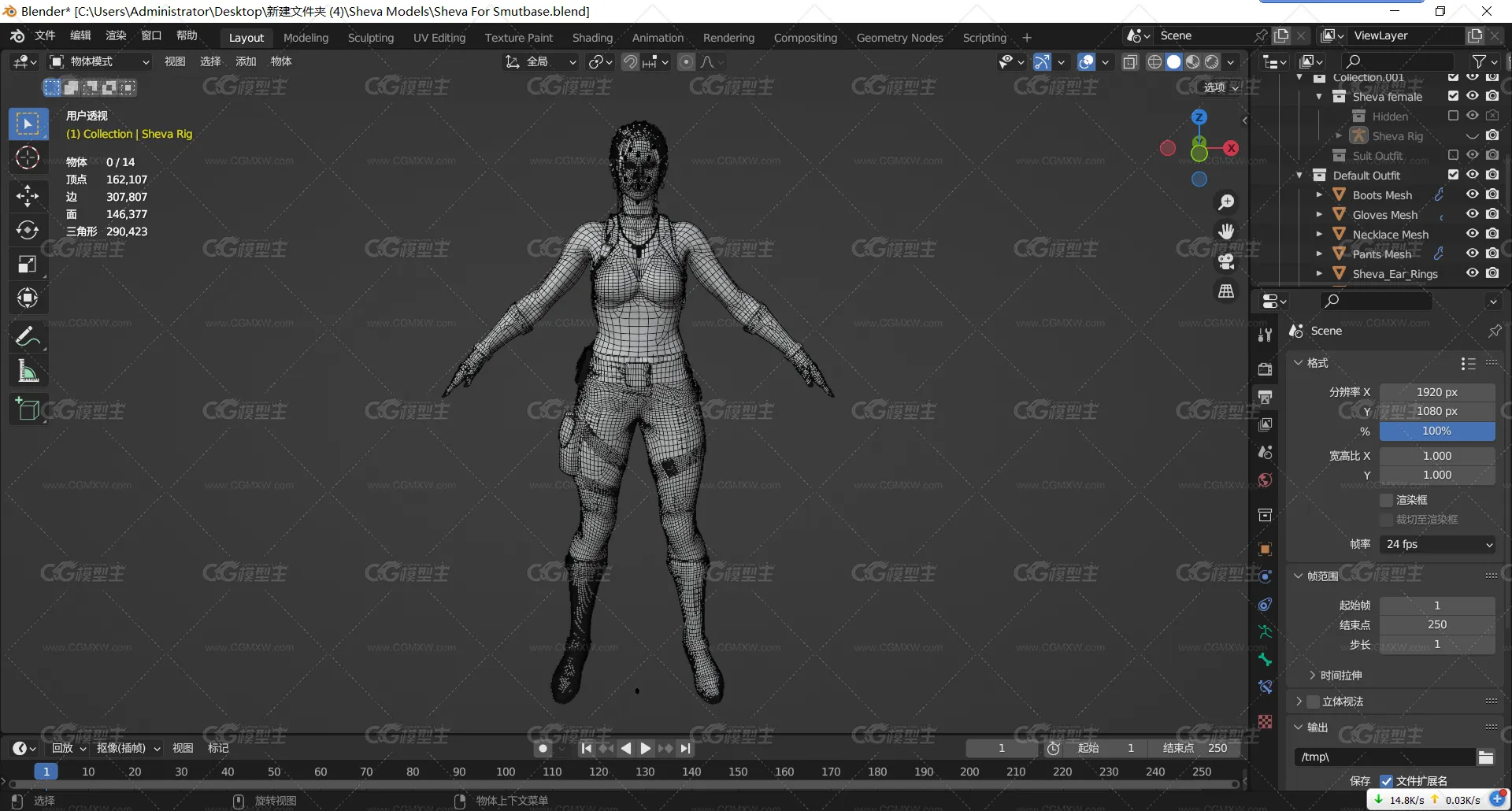Viewport: 1512px width, 811px height.
Task: Click the pan view hand icon
Action: 1226,231
